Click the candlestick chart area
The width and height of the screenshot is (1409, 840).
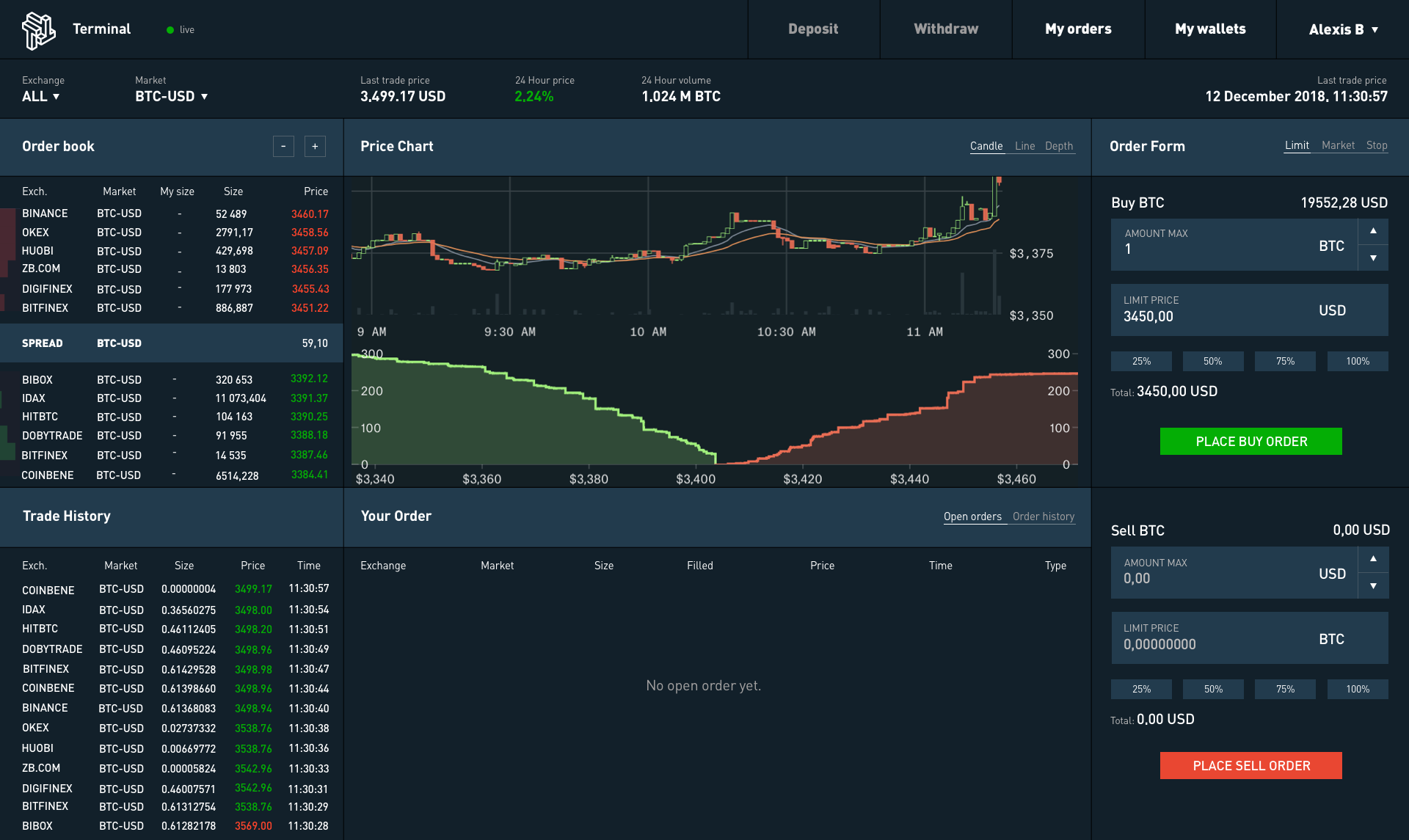tap(675, 246)
